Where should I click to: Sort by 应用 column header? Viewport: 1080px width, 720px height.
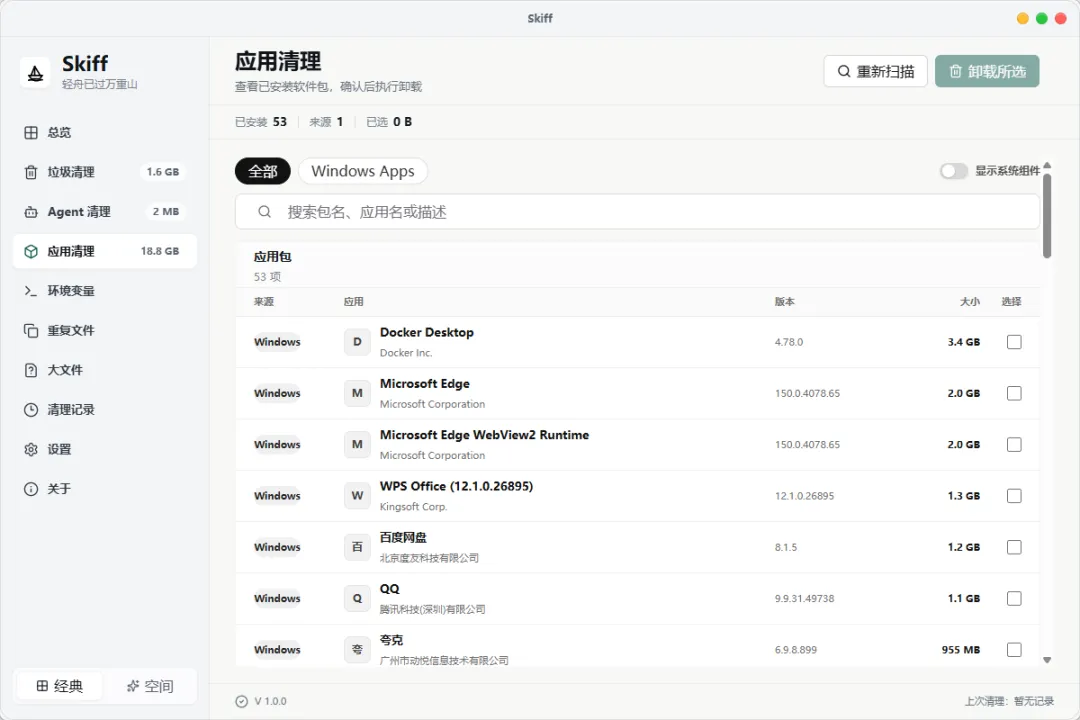click(353, 302)
